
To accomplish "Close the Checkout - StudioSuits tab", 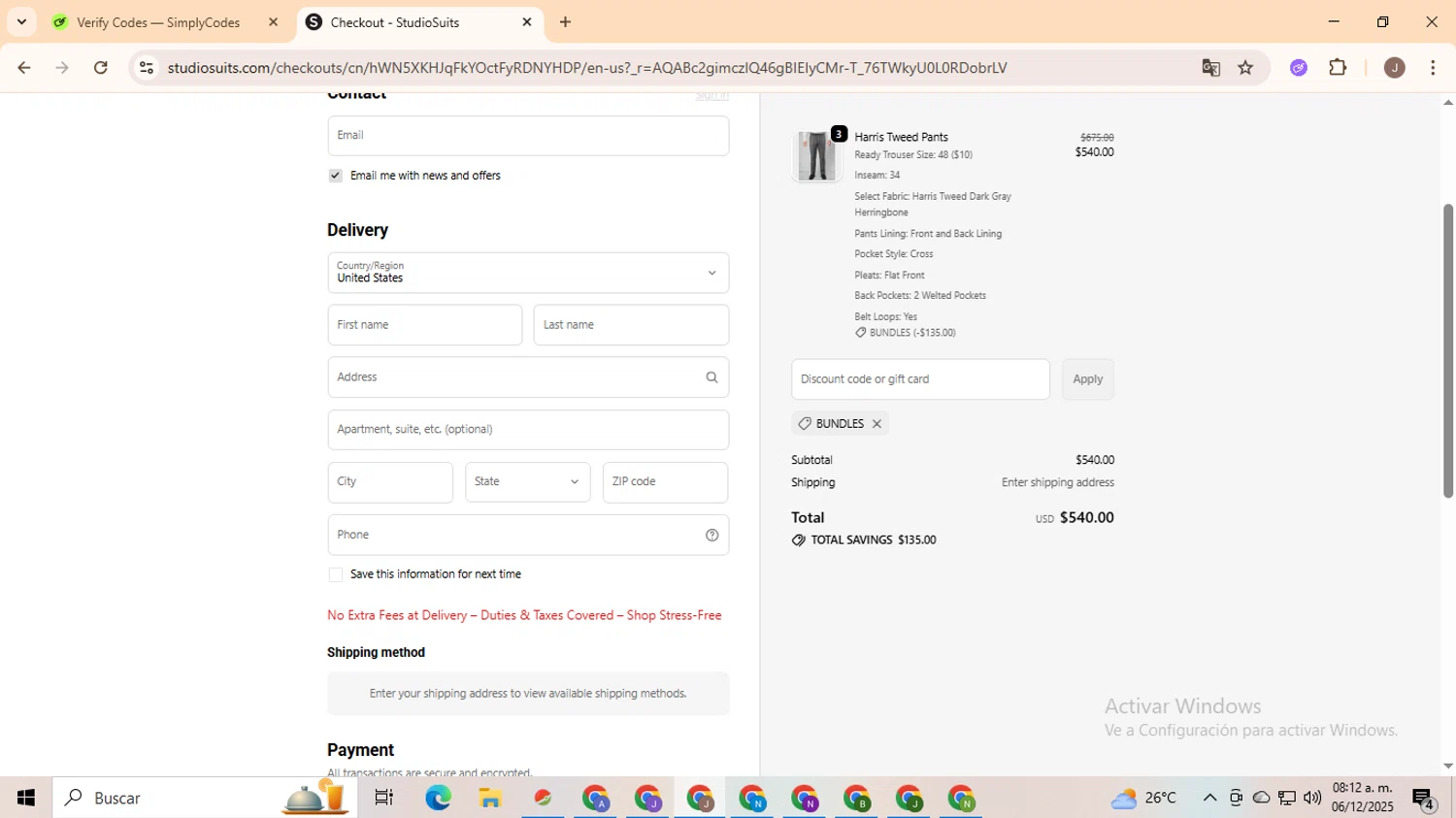I will click(527, 22).
